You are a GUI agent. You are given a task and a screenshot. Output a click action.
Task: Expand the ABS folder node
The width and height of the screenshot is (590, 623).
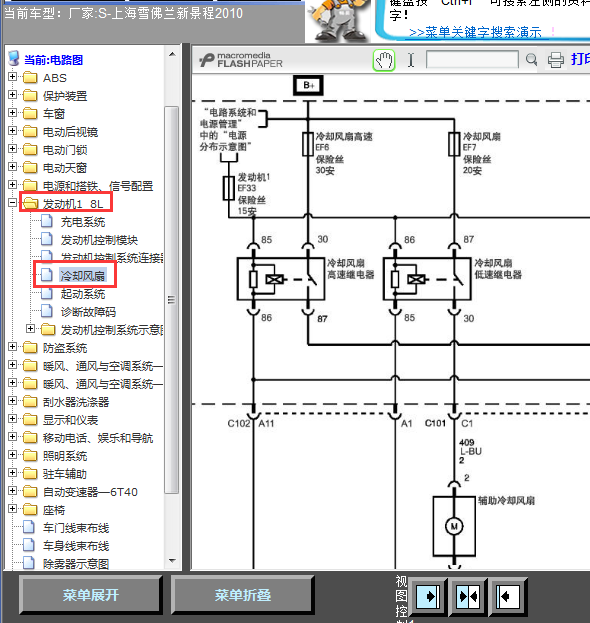(12, 77)
